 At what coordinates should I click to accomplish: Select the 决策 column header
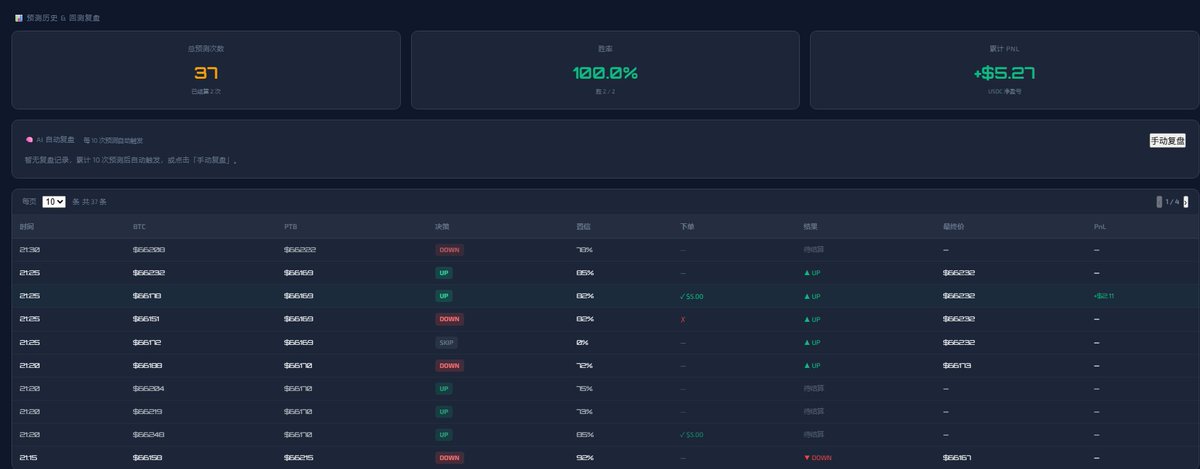[442, 226]
